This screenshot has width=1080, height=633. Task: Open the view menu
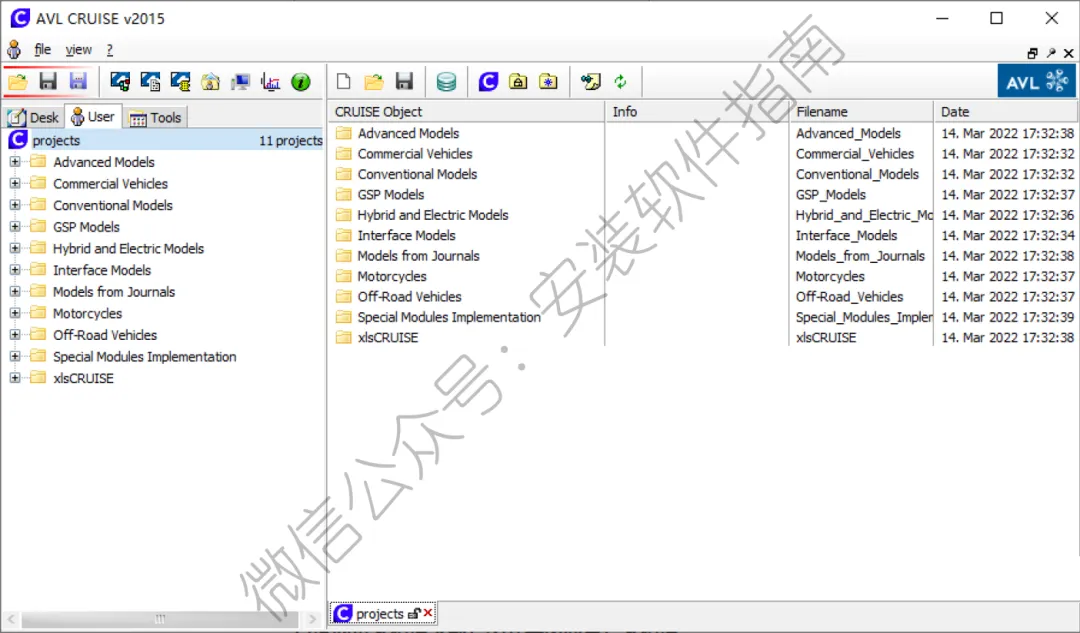pyautogui.click(x=79, y=50)
